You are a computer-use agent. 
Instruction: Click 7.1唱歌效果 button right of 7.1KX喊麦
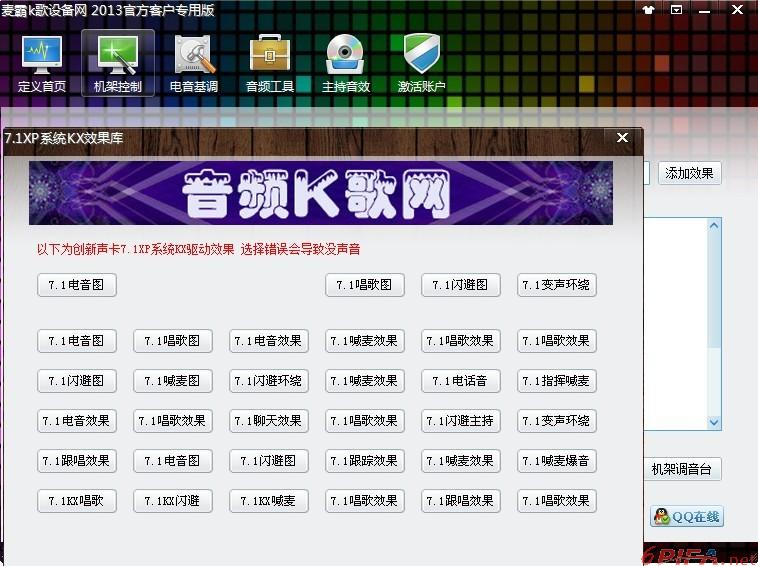(365, 501)
